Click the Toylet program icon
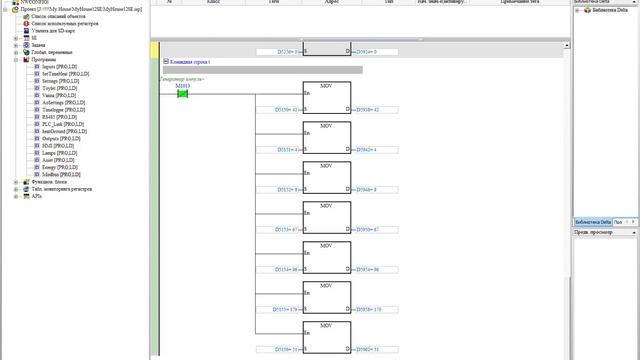The image size is (640, 360). click(x=37, y=88)
